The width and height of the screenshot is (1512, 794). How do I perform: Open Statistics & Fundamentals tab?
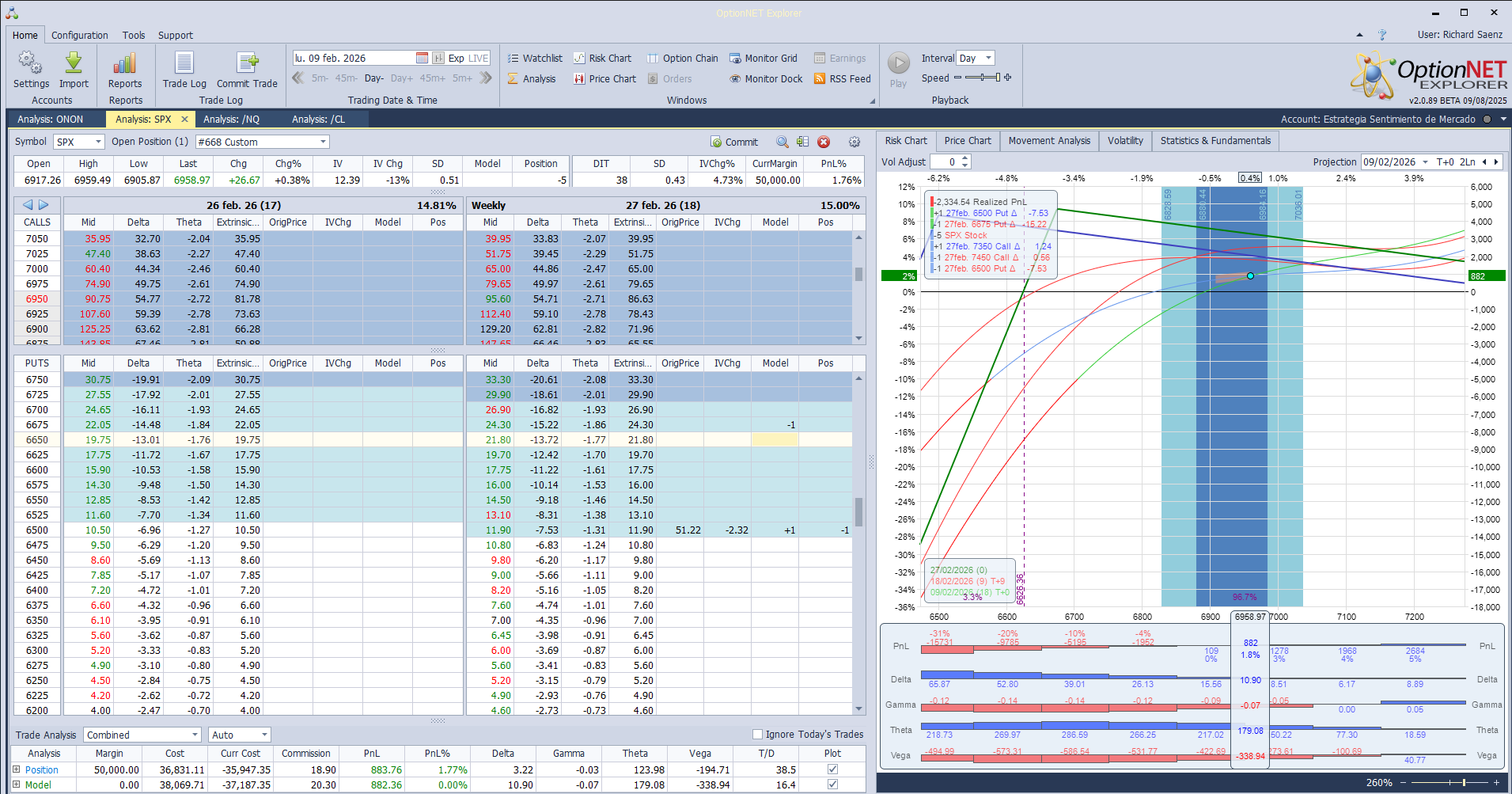[1215, 141]
